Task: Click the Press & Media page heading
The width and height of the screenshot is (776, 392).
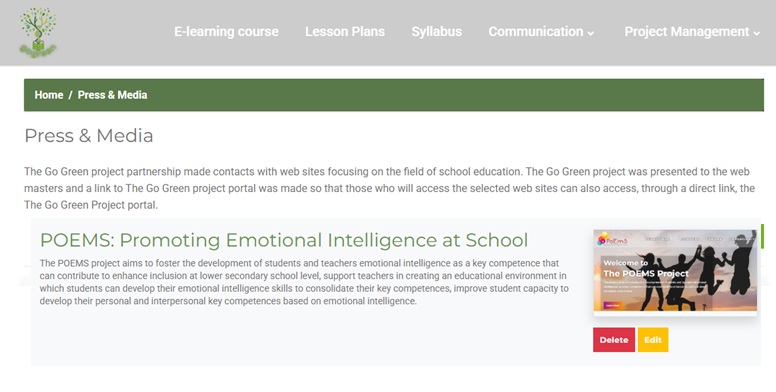Action: click(x=89, y=136)
